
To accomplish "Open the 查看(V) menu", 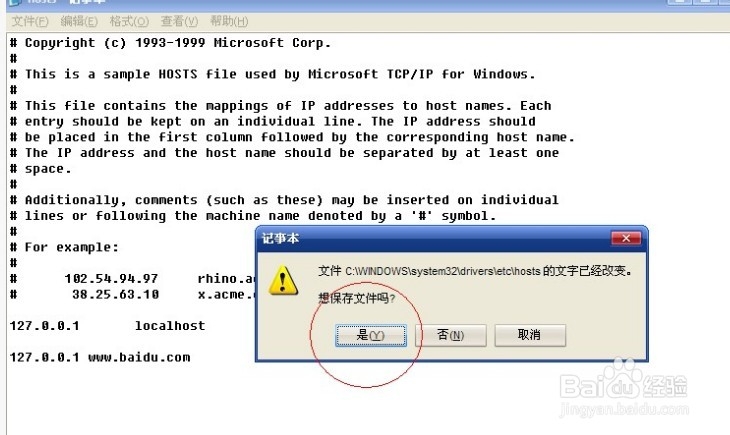I will pos(179,21).
